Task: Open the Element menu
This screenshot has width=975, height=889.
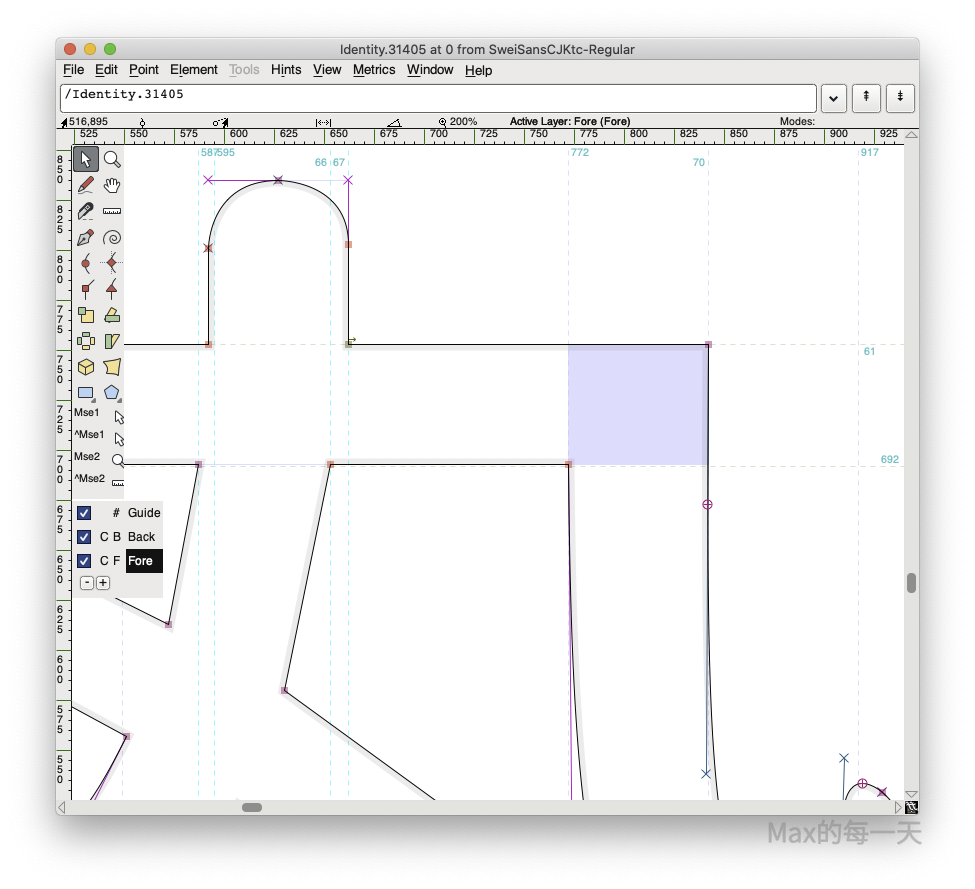Action: 193,70
